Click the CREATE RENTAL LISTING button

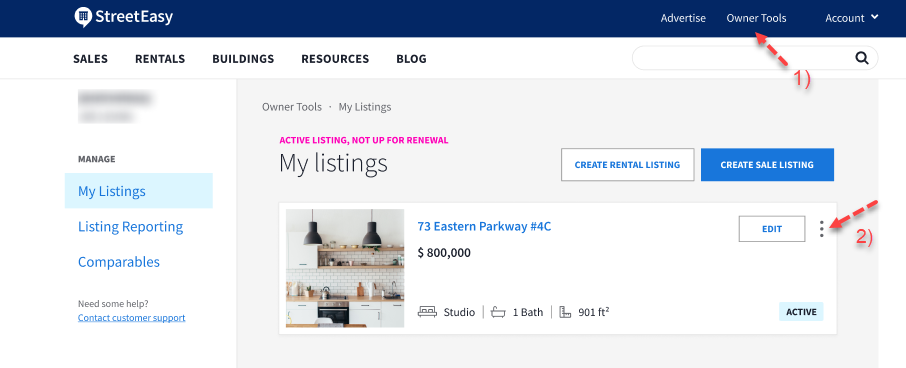click(x=627, y=165)
